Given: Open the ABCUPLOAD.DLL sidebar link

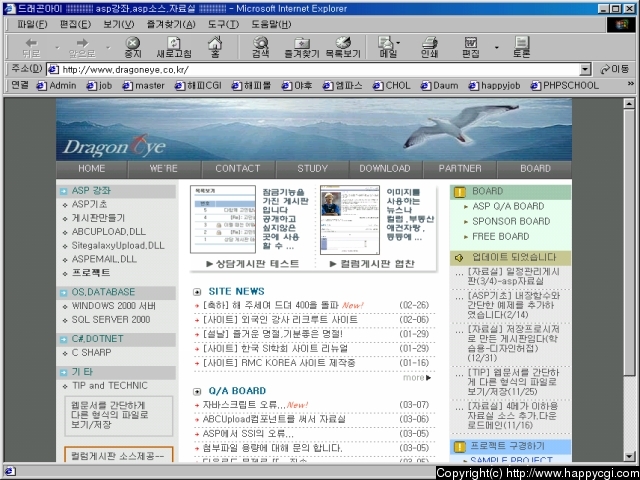Looking at the screenshot, I should pyautogui.click(x=109, y=232).
